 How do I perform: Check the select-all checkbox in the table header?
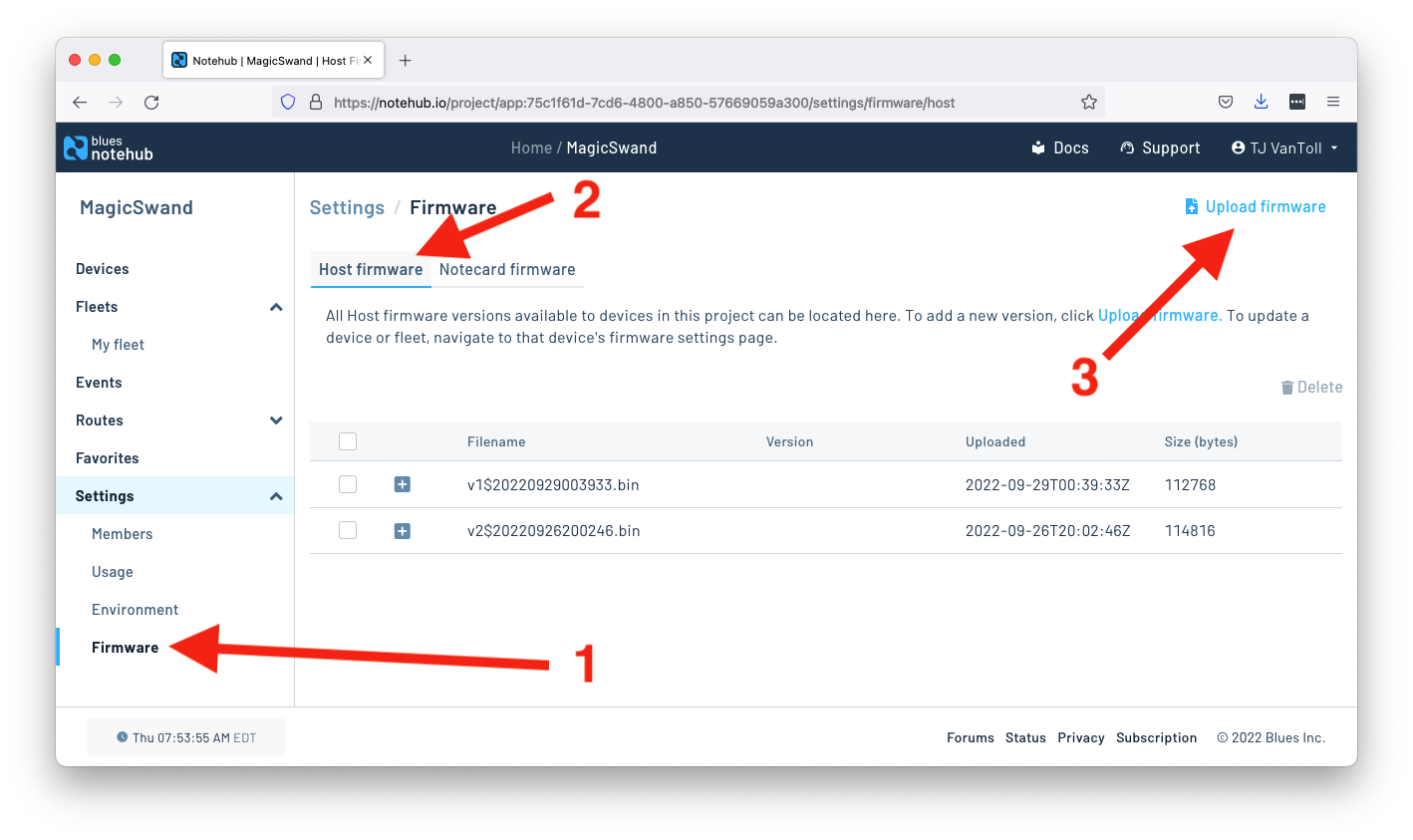pos(348,440)
